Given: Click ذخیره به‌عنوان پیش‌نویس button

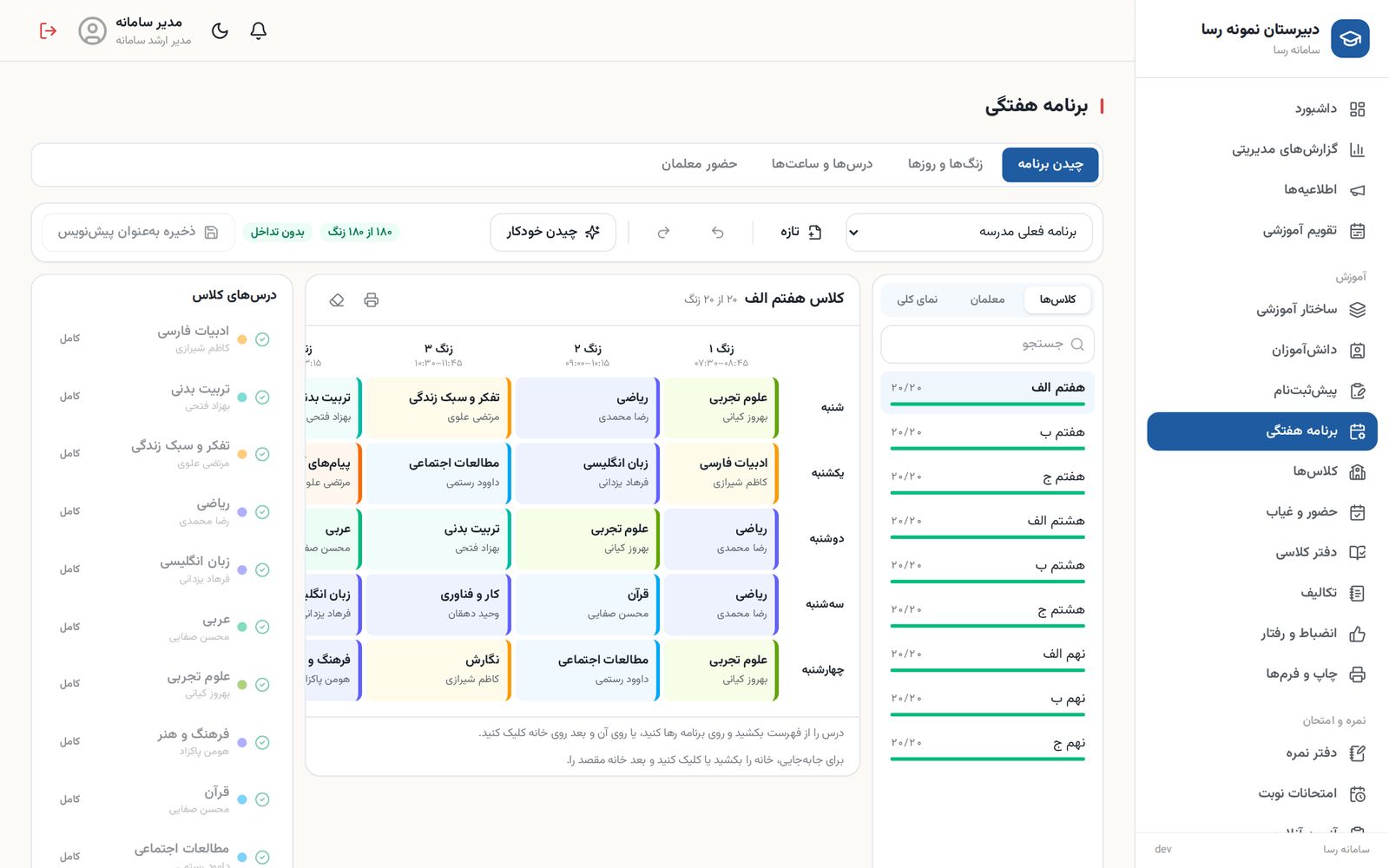Looking at the screenshot, I should coord(138,232).
